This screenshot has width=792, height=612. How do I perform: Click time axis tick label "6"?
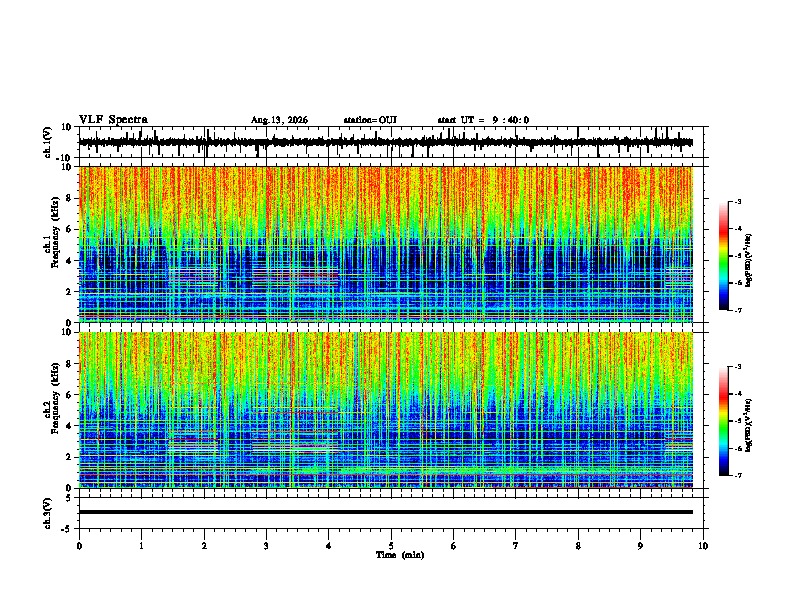(453, 546)
